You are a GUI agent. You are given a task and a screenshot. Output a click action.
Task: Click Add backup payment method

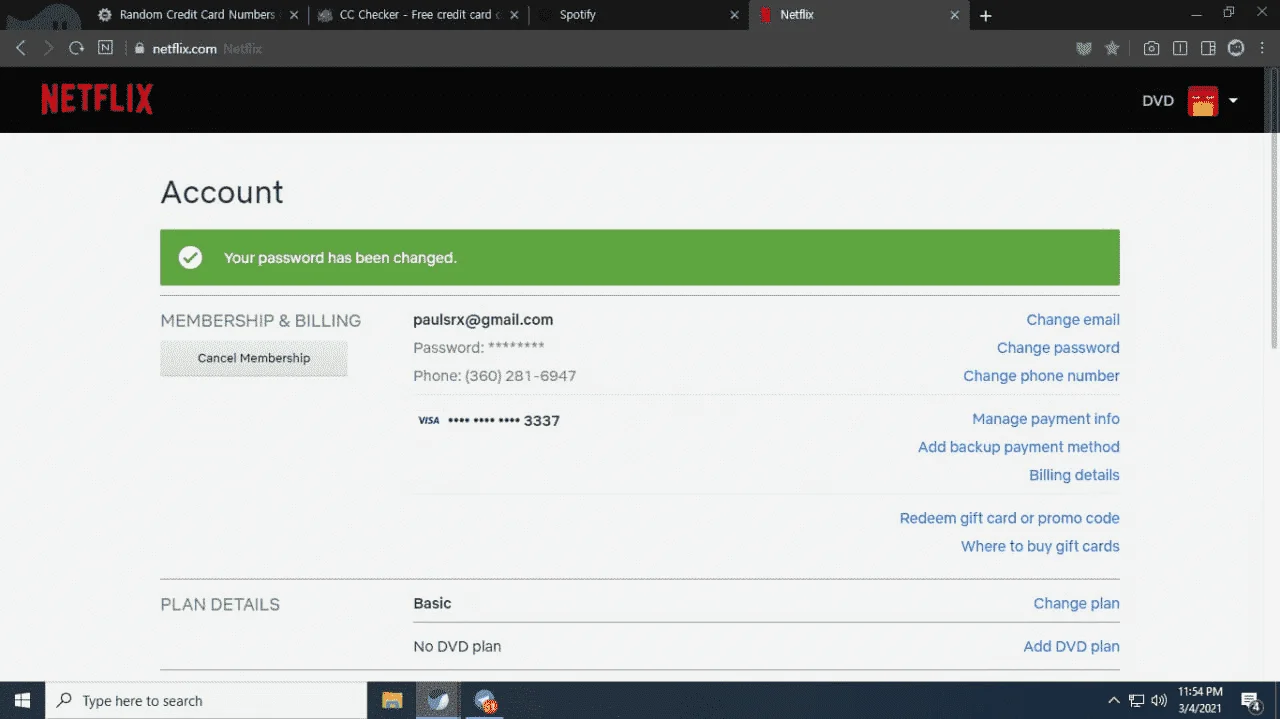[x=1019, y=447]
